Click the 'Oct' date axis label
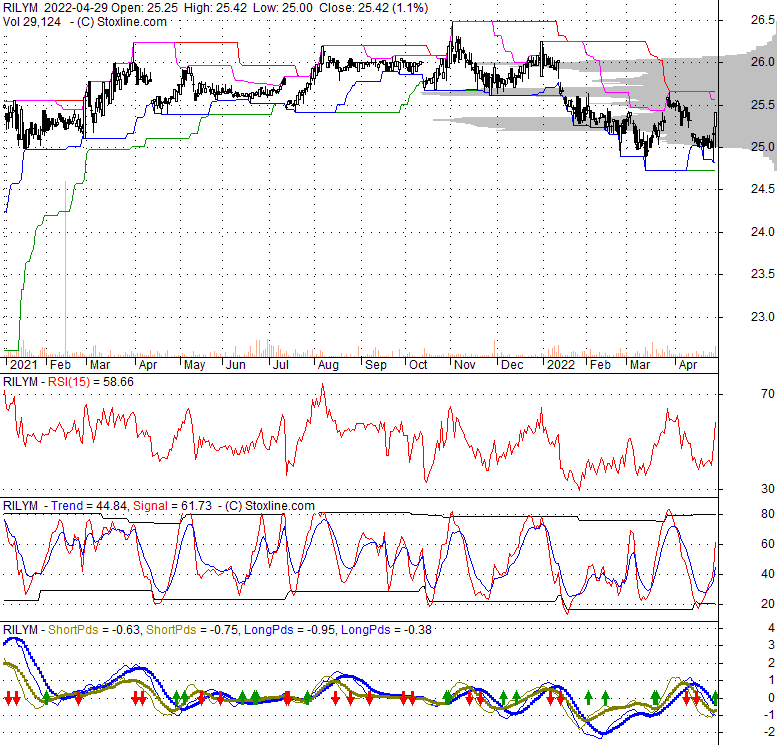This screenshot has height=746, width=778. point(418,365)
